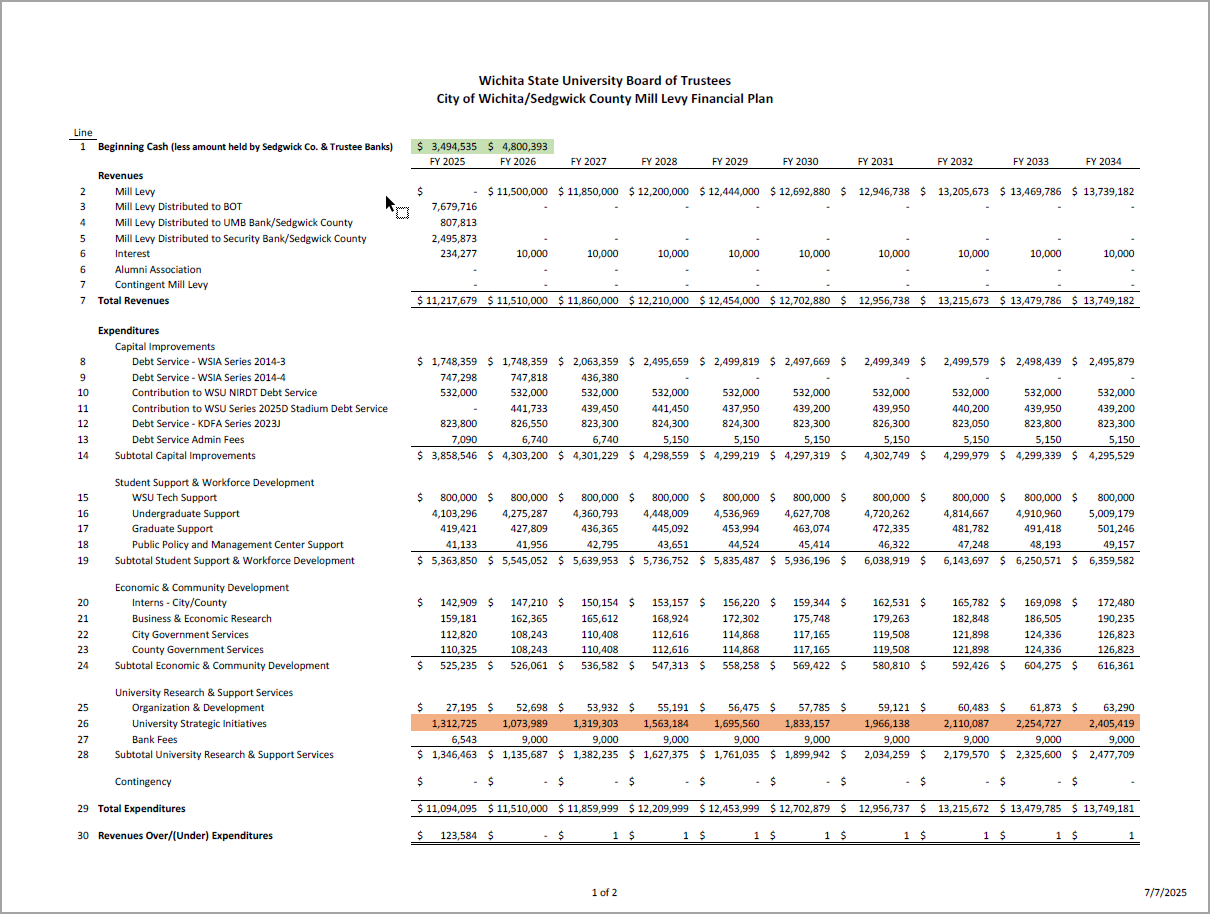Screen dimensions: 1210x914
Task: Click the 'WSU Tech Support' row label
Action: tap(174, 498)
